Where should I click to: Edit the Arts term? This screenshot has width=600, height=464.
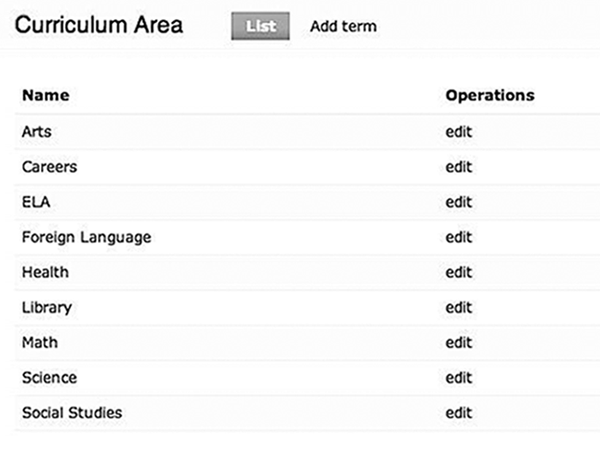(458, 132)
